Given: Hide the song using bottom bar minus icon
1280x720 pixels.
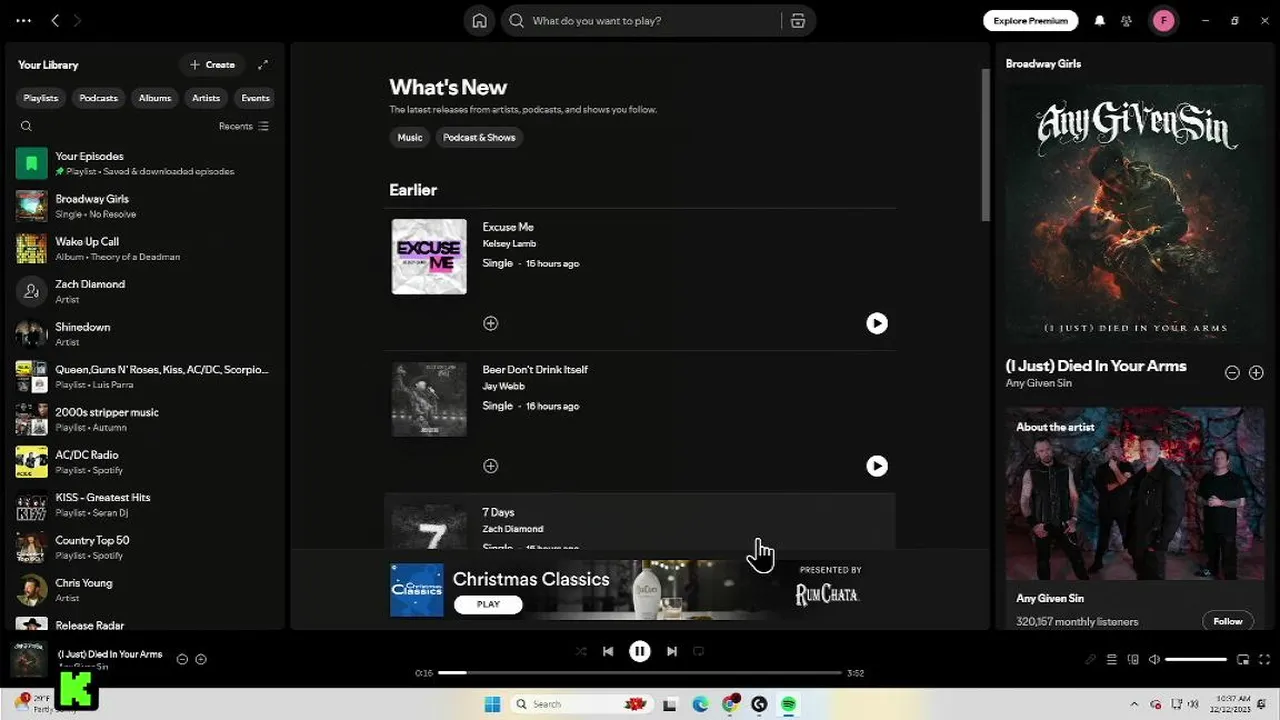Looking at the screenshot, I should (x=182, y=659).
